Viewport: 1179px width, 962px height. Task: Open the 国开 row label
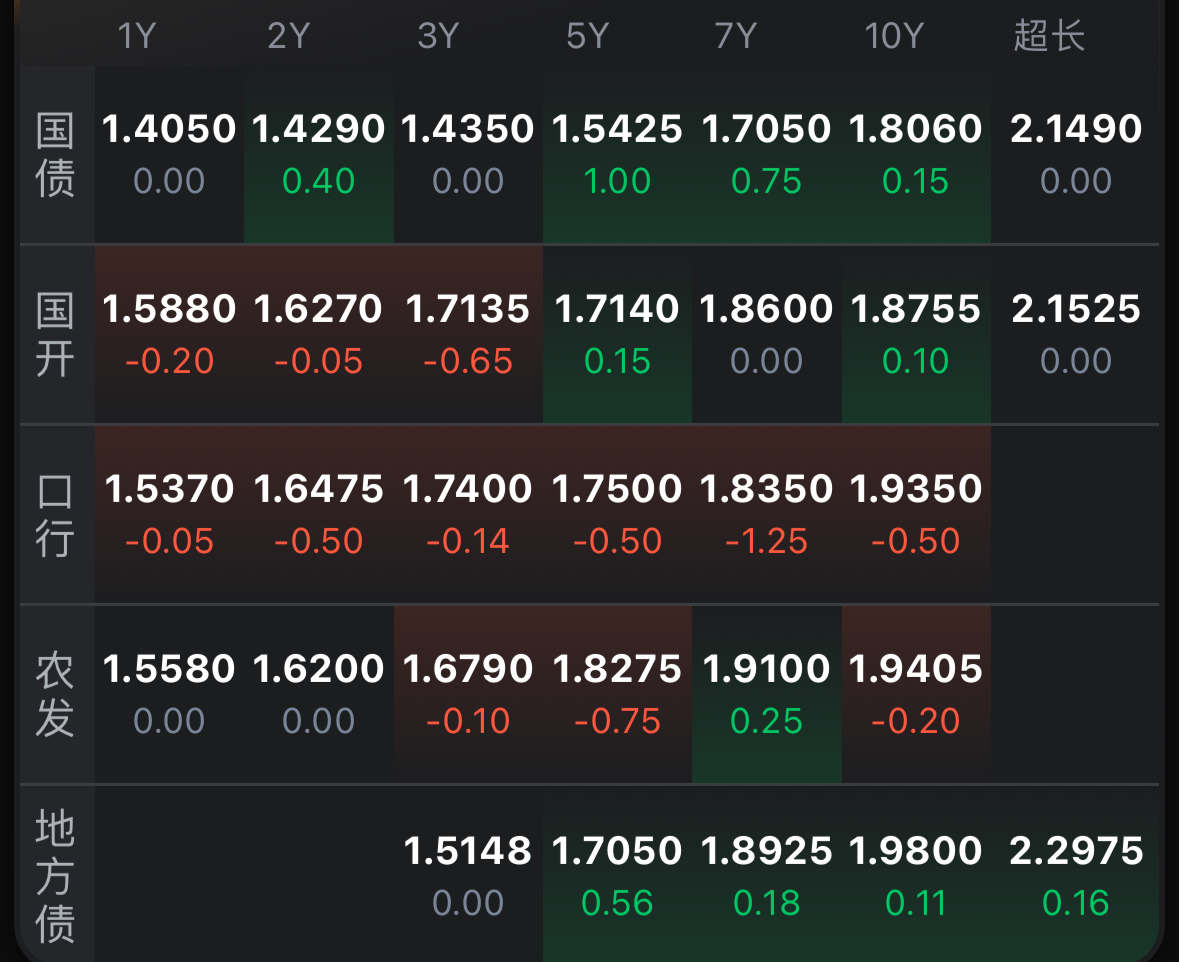coord(56,335)
